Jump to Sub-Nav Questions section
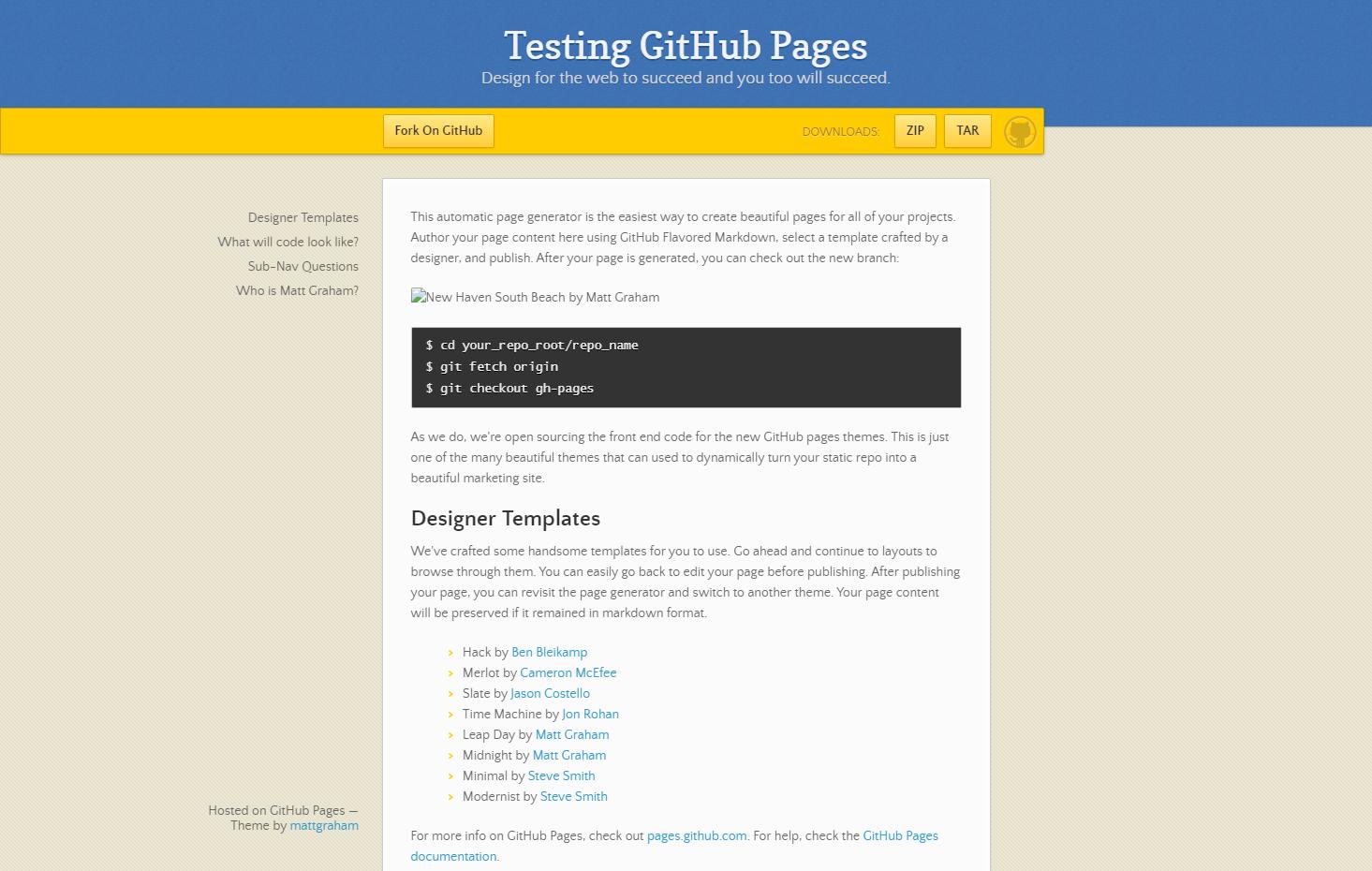The image size is (1372, 871). 302,266
